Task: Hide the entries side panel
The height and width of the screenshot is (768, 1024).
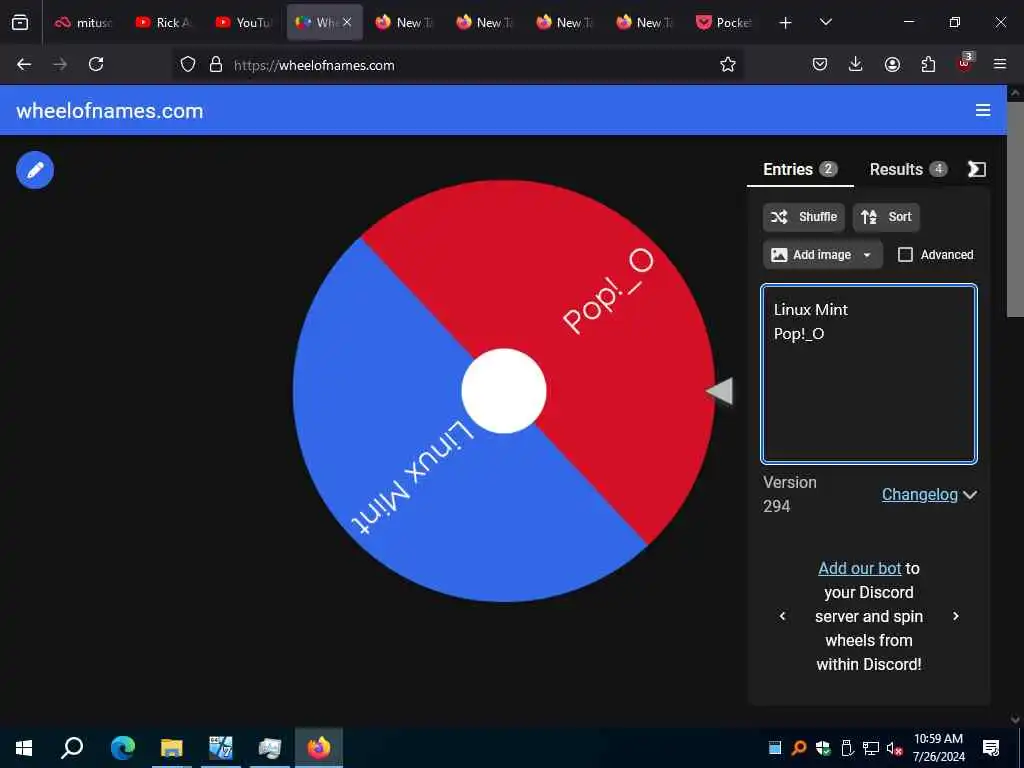Action: coord(976,169)
